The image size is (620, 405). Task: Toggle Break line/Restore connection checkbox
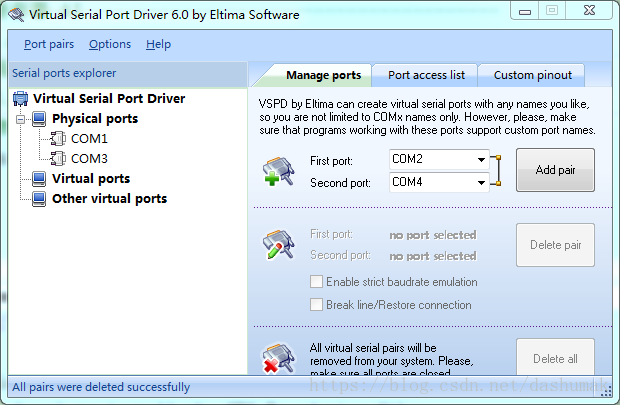click(x=316, y=305)
